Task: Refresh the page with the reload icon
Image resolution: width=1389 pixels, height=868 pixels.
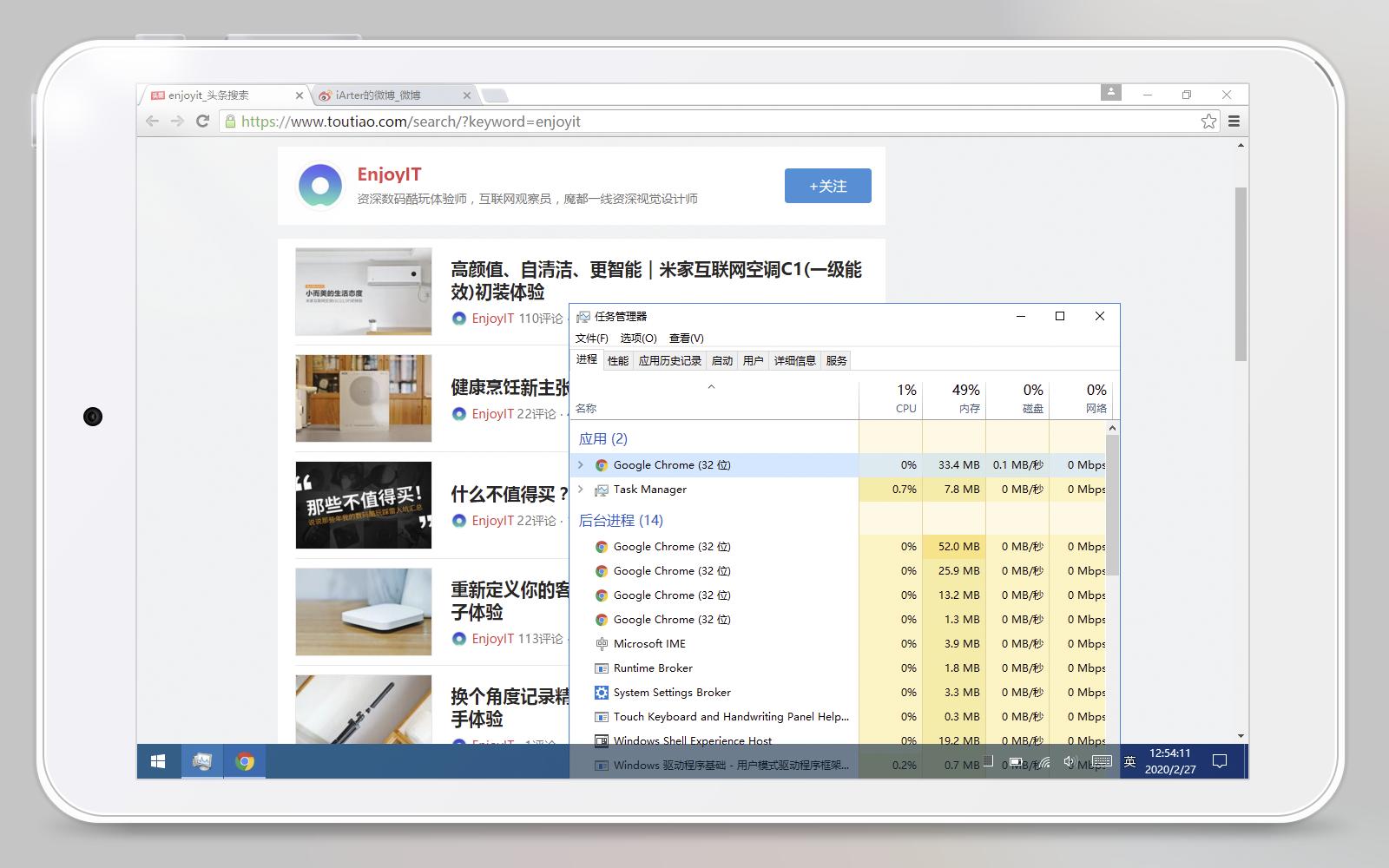Action: [x=203, y=122]
